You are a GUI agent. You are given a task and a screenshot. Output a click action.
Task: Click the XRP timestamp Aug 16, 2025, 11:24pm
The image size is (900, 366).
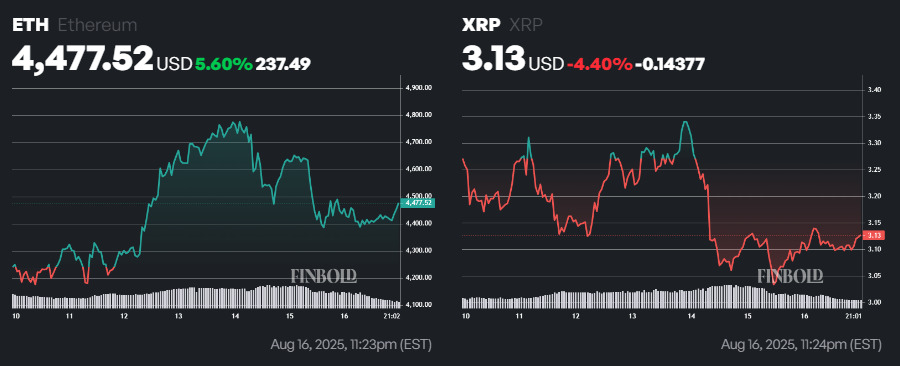[x=801, y=344]
